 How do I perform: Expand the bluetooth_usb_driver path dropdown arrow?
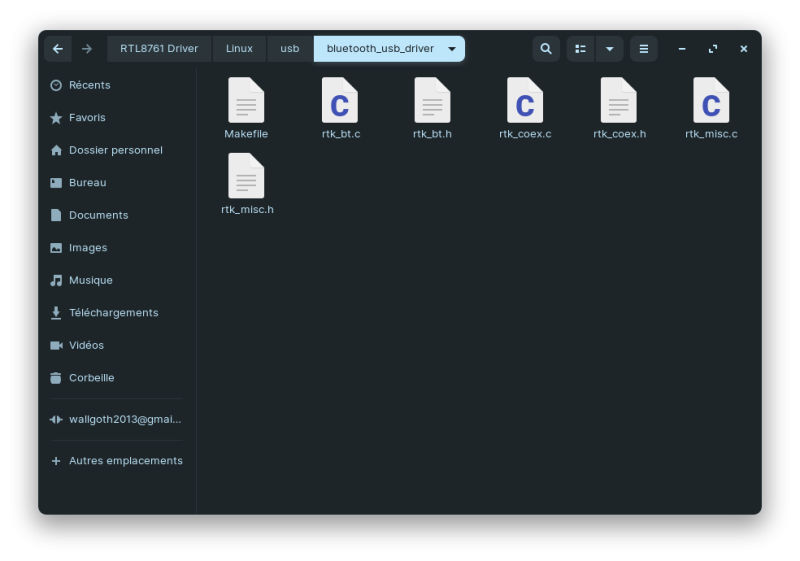coord(452,49)
